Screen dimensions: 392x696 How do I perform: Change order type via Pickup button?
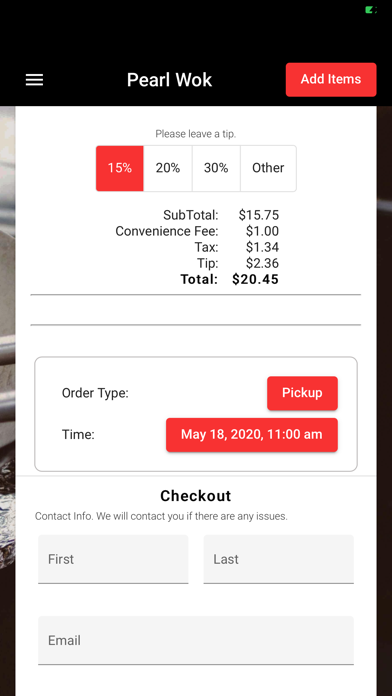pos(302,393)
